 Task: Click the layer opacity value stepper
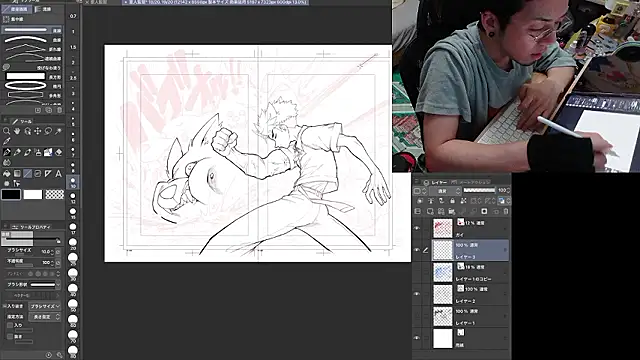click(x=508, y=191)
